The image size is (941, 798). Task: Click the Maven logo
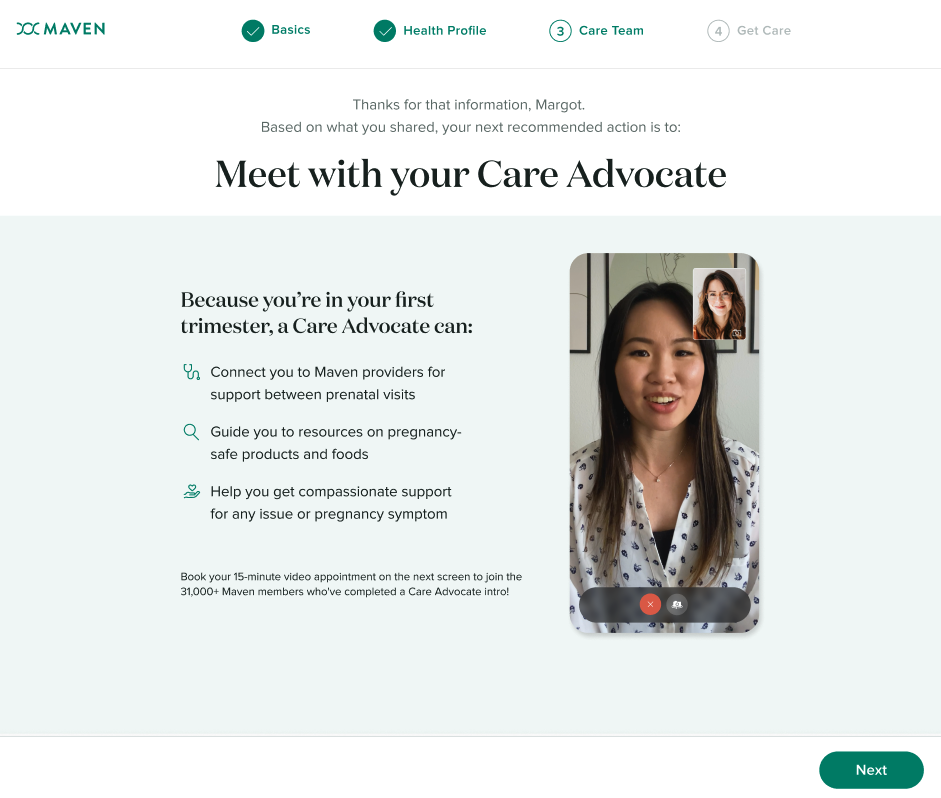(61, 29)
